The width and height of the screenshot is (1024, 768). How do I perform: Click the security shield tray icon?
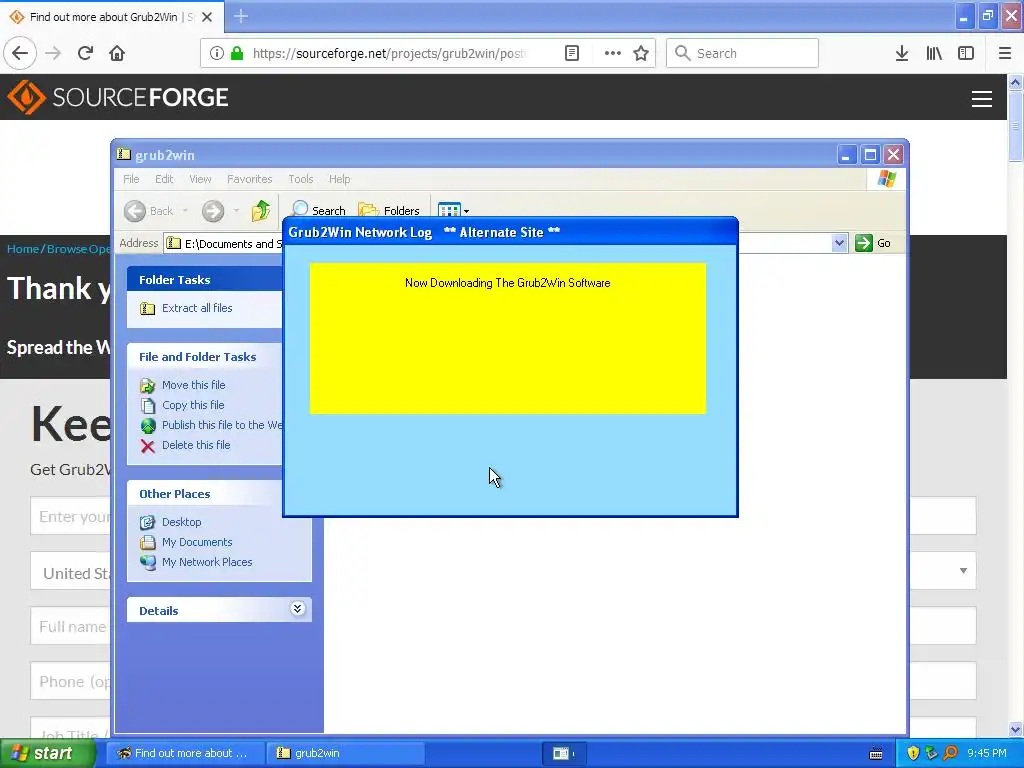pos(913,753)
